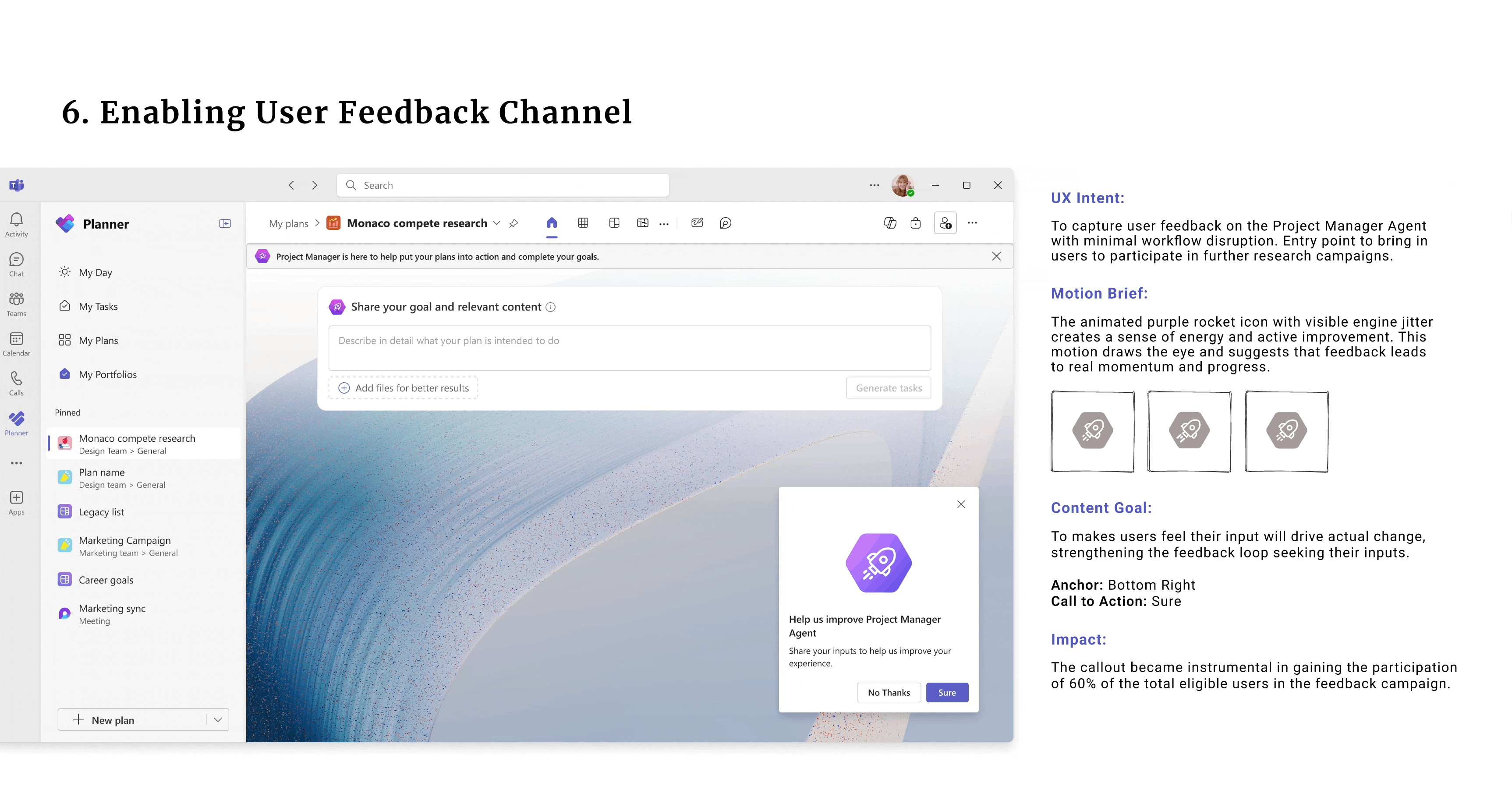1512x807 pixels.
Task: Expand the New plan dropdown arrow
Action: pyautogui.click(x=218, y=719)
